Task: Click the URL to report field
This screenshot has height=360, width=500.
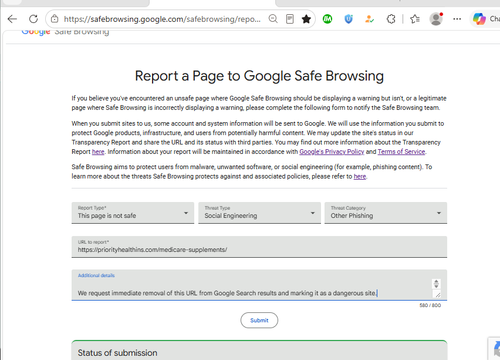Action: pos(259,247)
